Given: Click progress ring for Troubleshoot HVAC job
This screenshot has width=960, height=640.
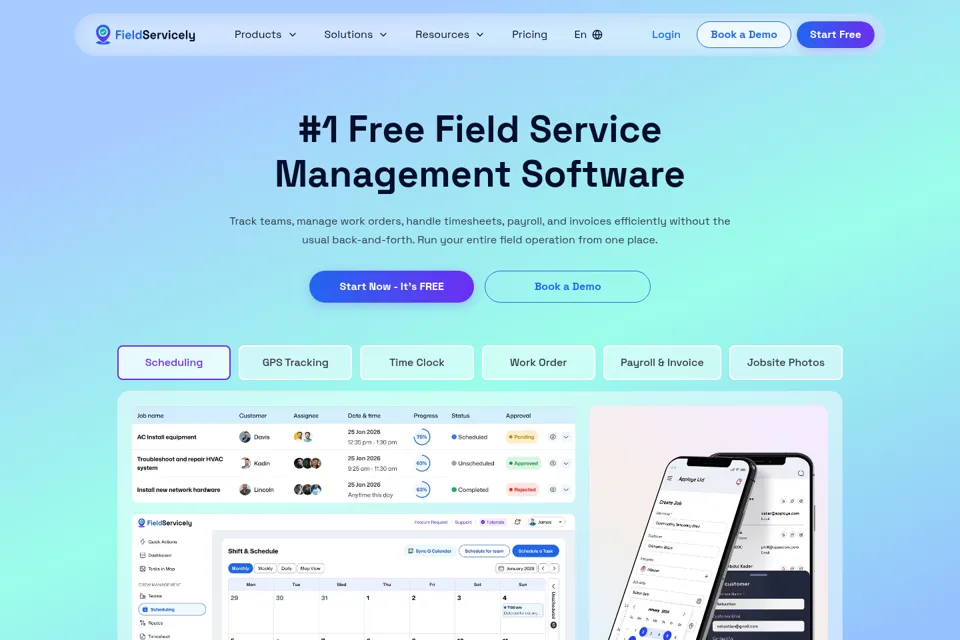Looking at the screenshot, I should pyautogui.click(x=422, y=463).
